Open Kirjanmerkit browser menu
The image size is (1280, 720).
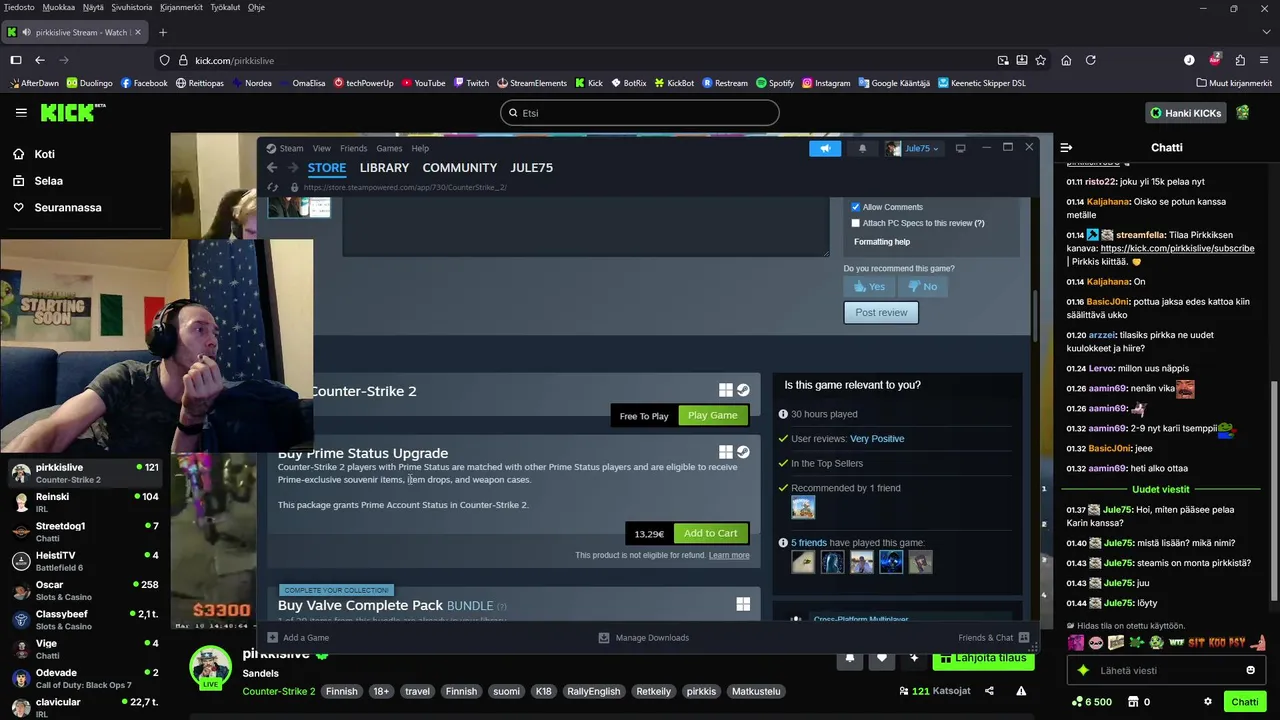[x=181, y=7]
